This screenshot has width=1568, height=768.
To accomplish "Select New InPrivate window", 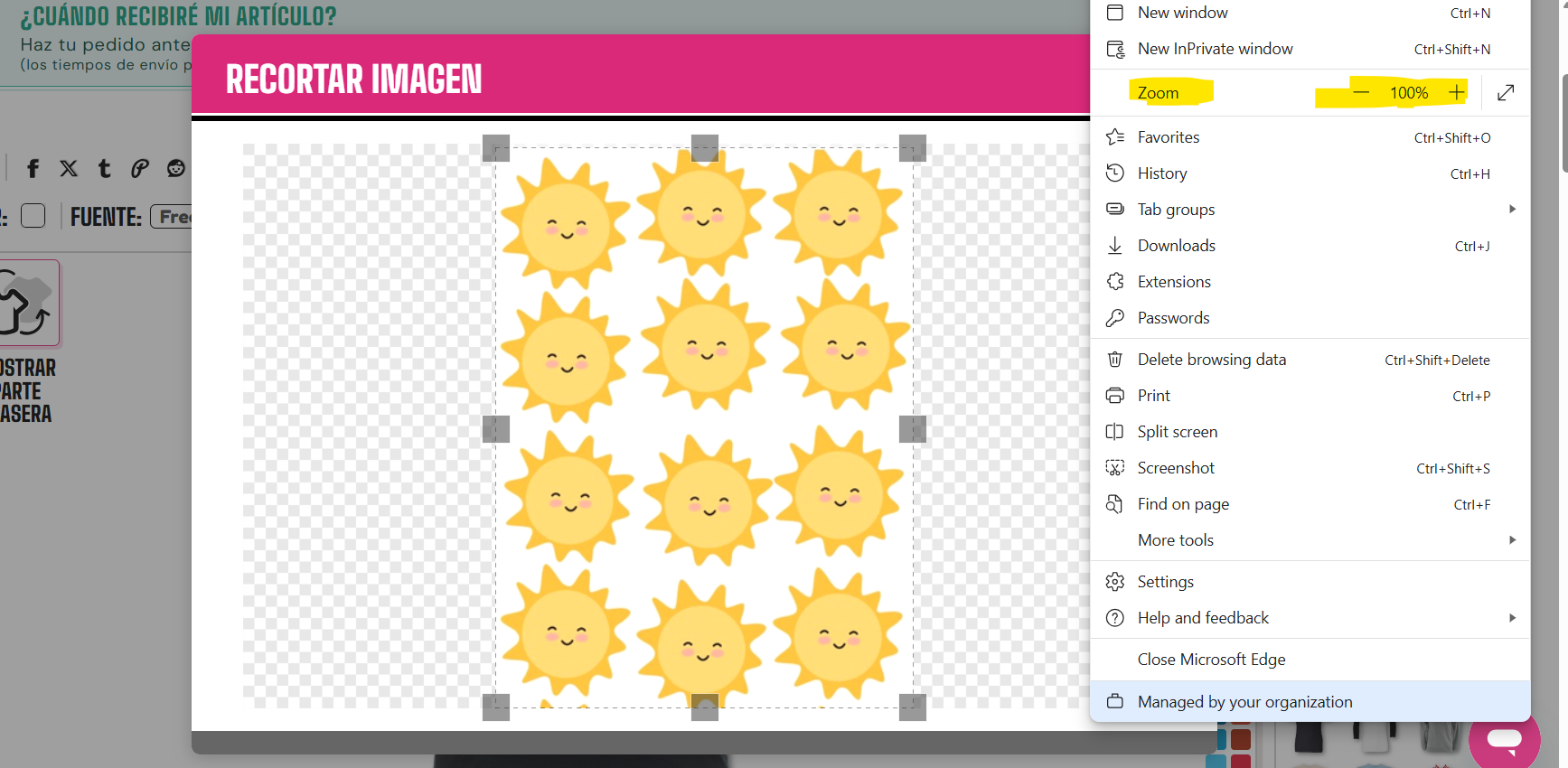I will [1215, 49].
